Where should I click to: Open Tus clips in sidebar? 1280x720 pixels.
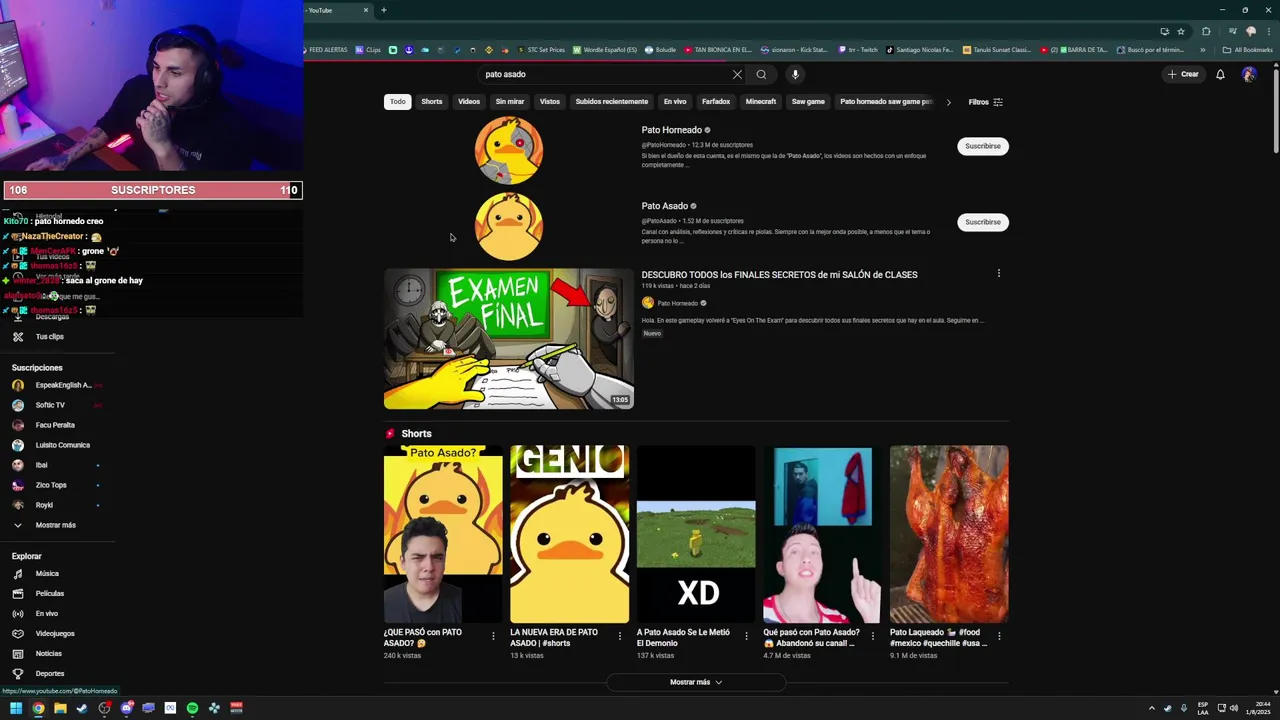[50, 337]
